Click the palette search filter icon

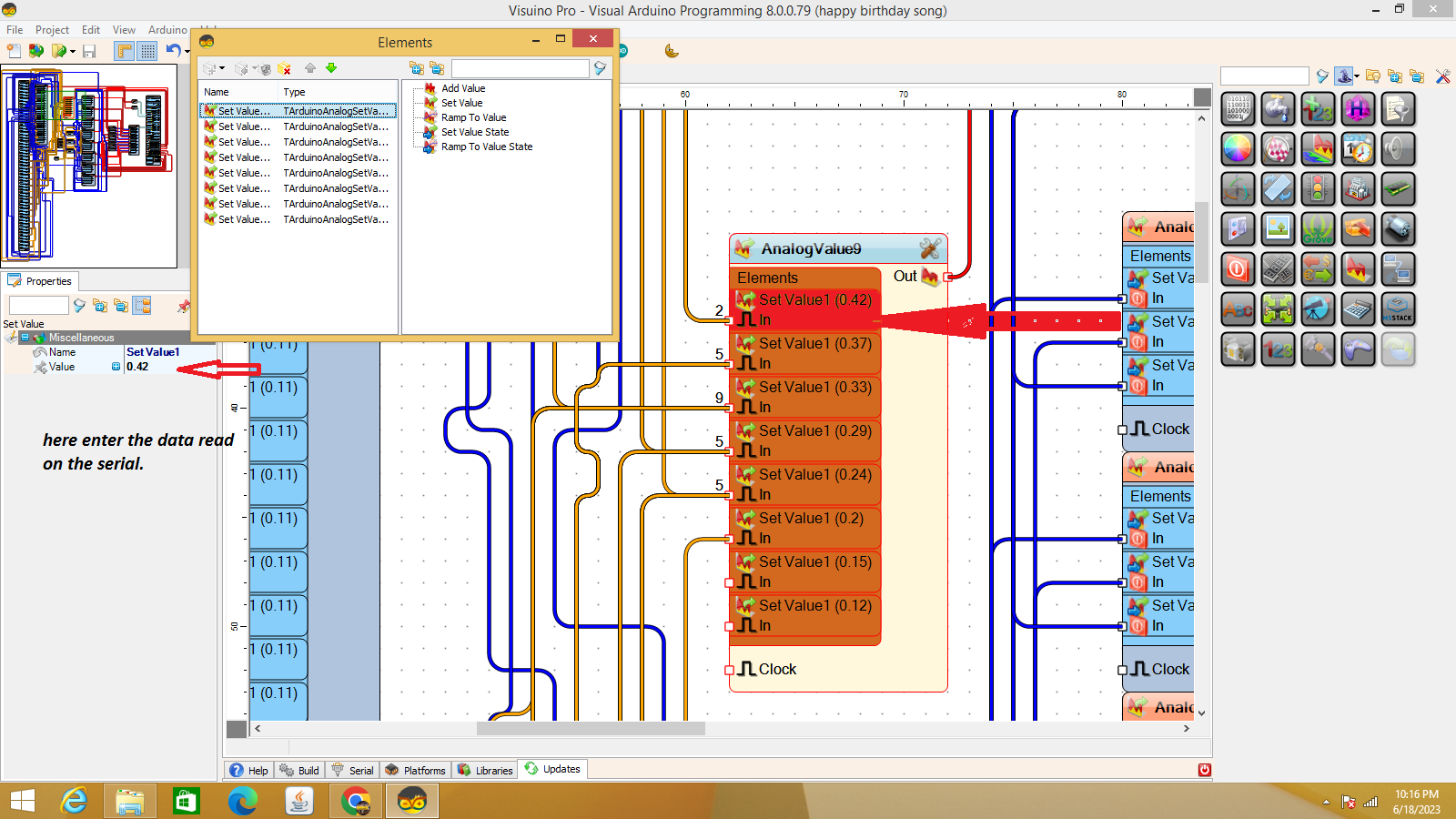1322,76
